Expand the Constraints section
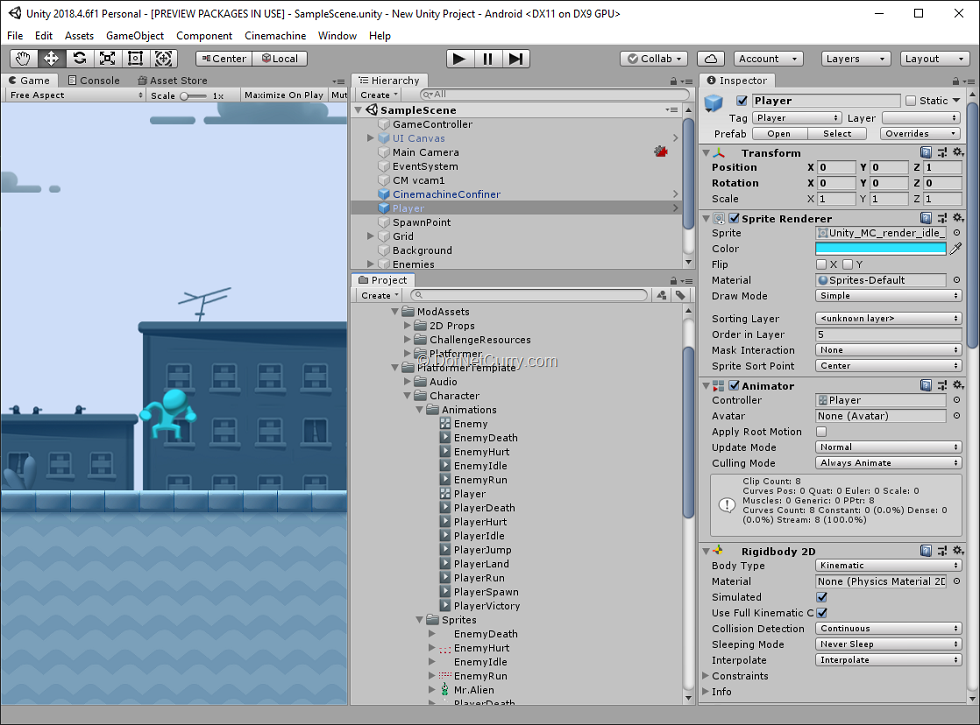 click(x=706, y=676)
